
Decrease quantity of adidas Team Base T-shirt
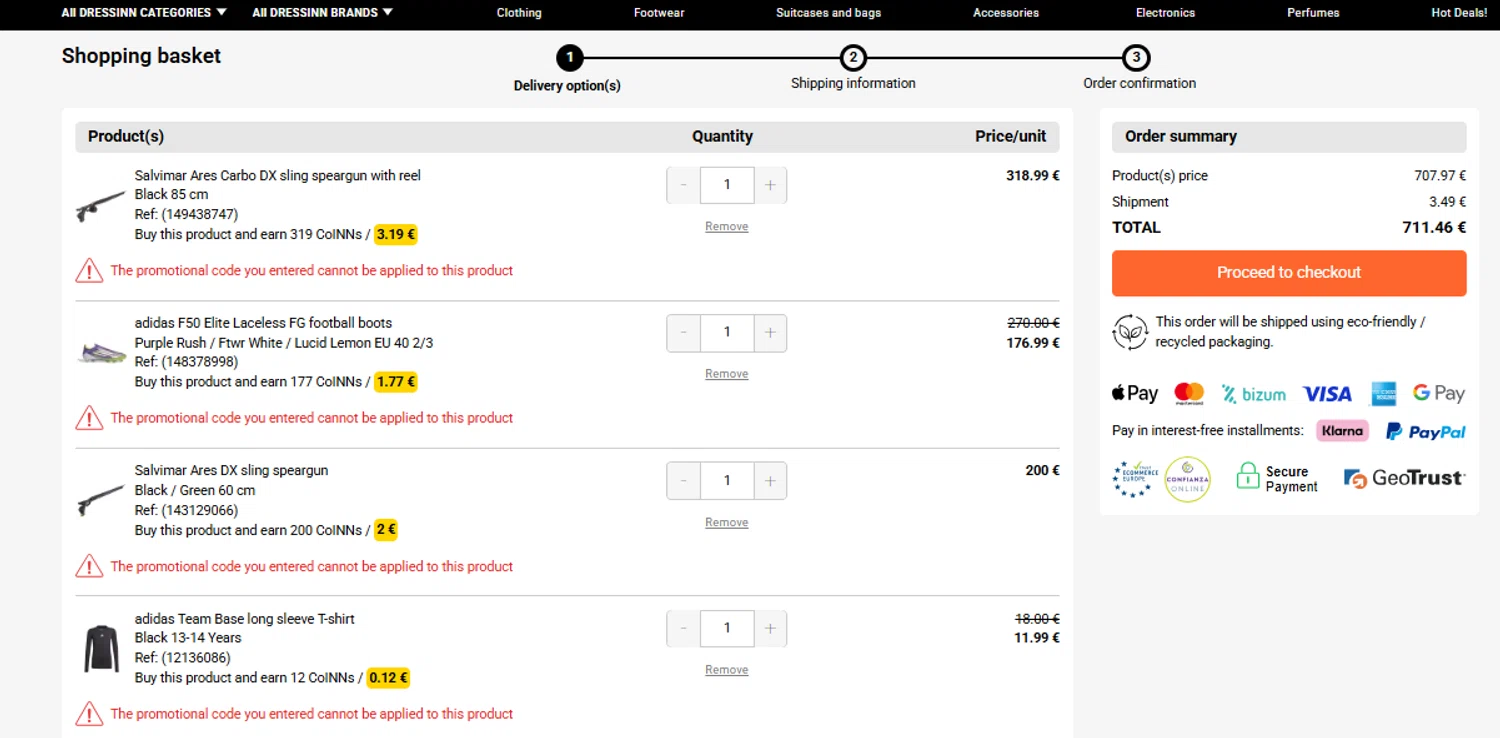click(x=684, y=629)
